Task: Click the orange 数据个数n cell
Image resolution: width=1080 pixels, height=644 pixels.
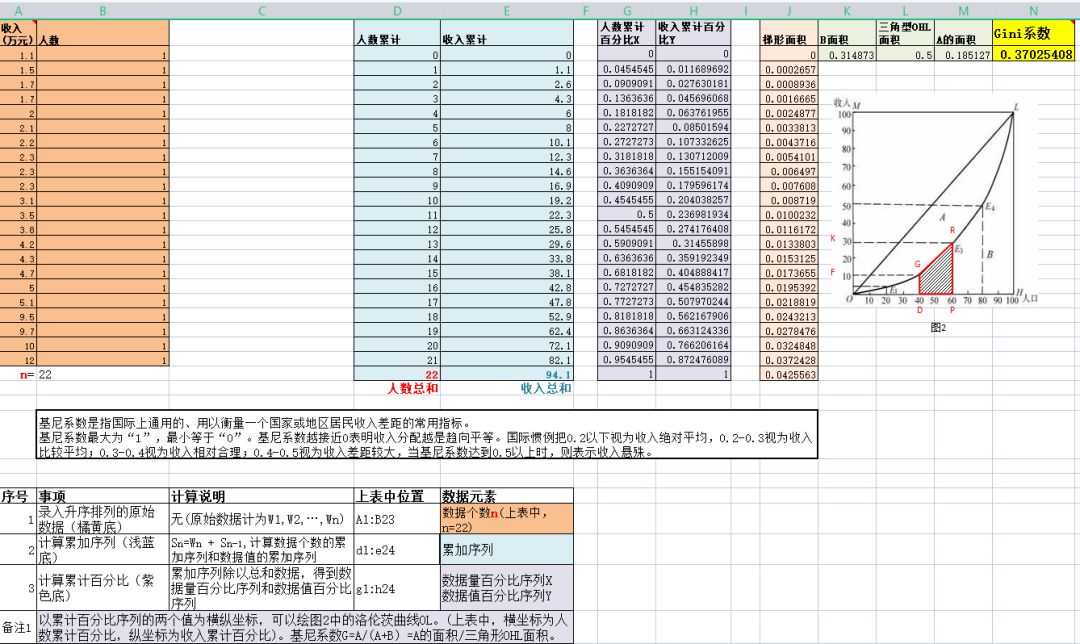Action: pos(507,519)
